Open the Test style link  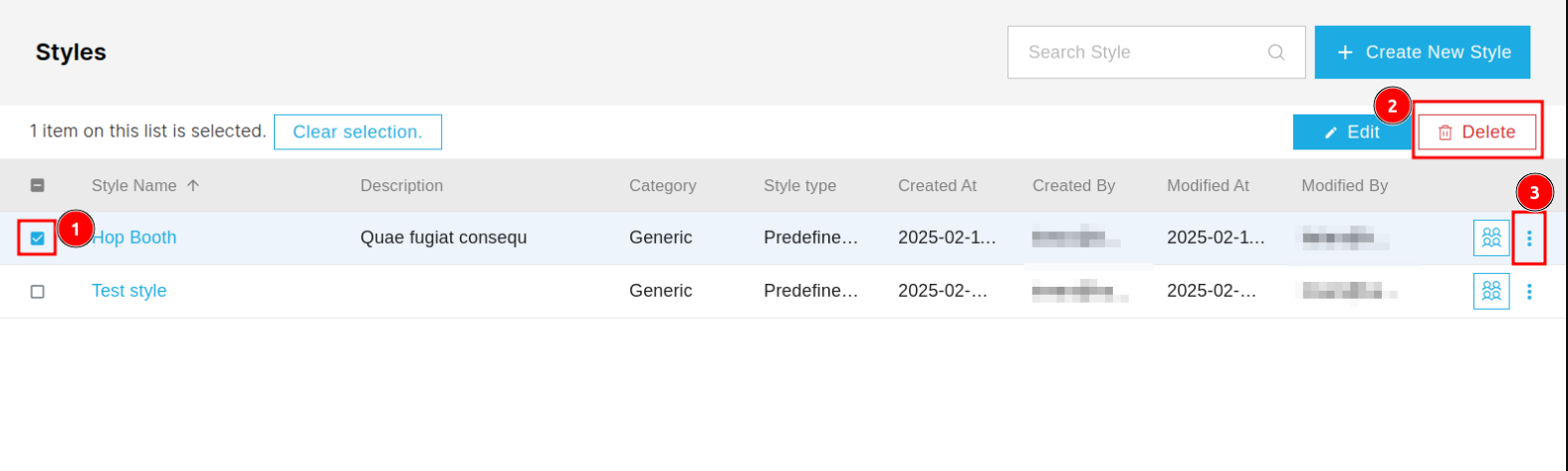tap(129, 291)
